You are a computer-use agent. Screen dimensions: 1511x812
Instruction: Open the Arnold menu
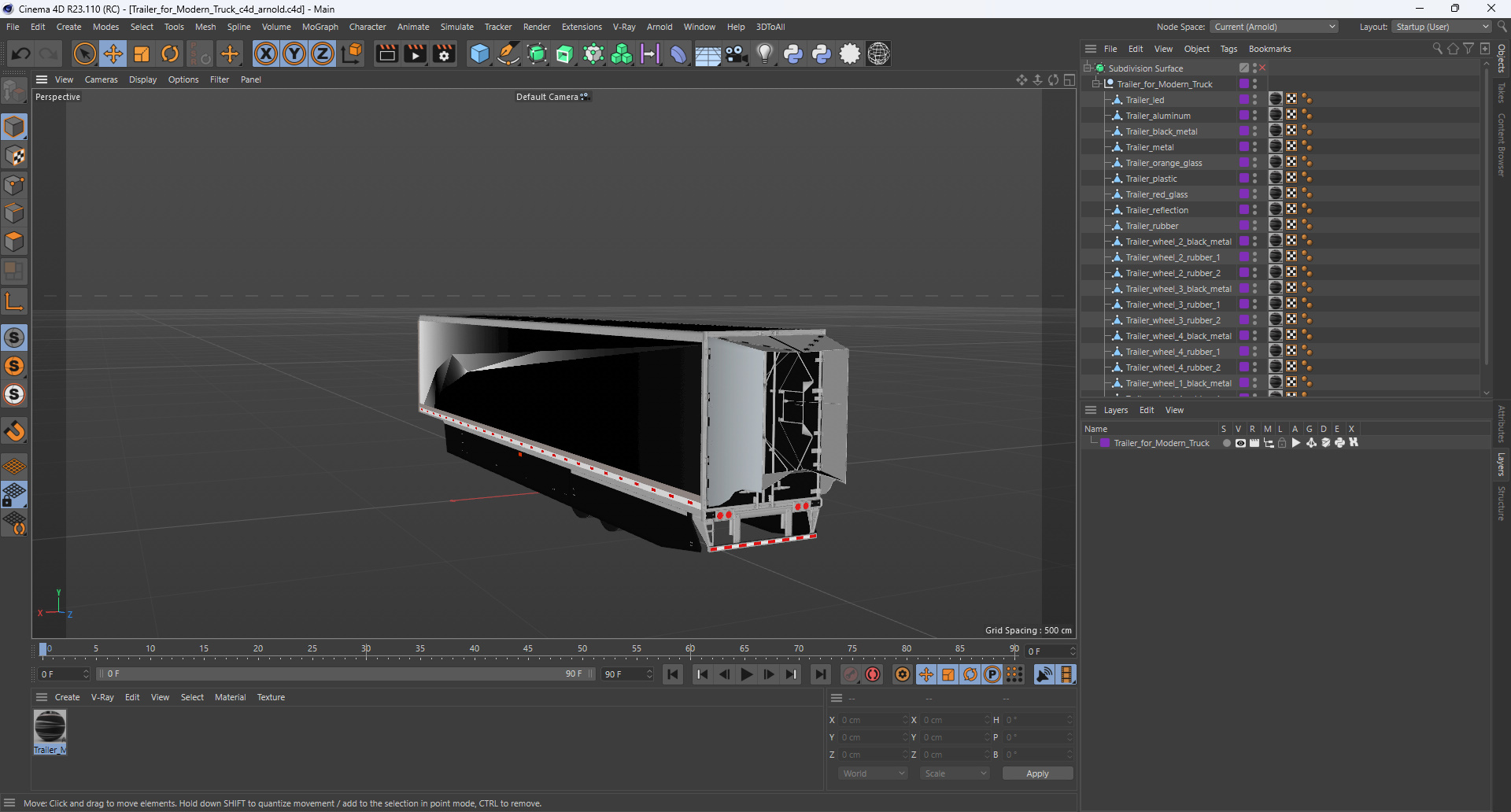pos(659,27)
